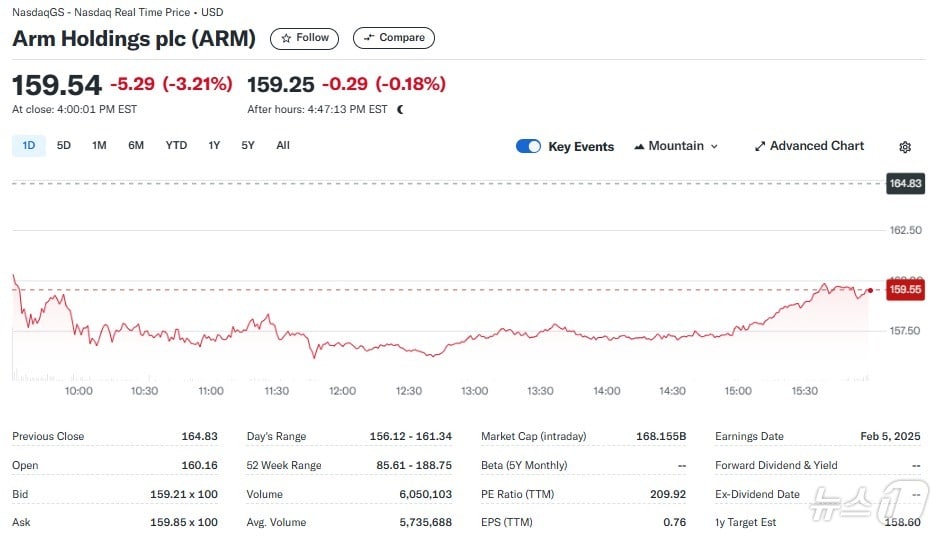
Task: Click the Beta (5Y Monthly) label
Action: [x=524, y=465]
